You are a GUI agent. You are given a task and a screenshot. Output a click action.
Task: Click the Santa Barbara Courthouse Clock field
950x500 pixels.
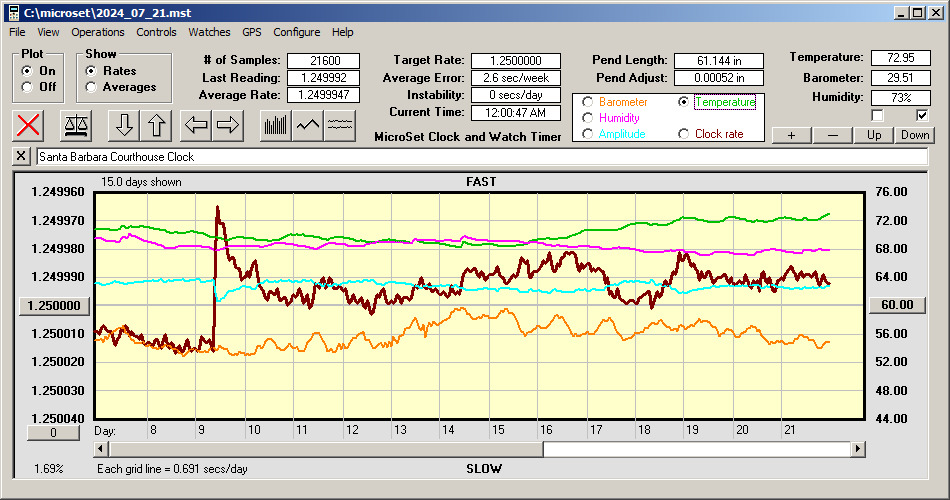point(480,157)
